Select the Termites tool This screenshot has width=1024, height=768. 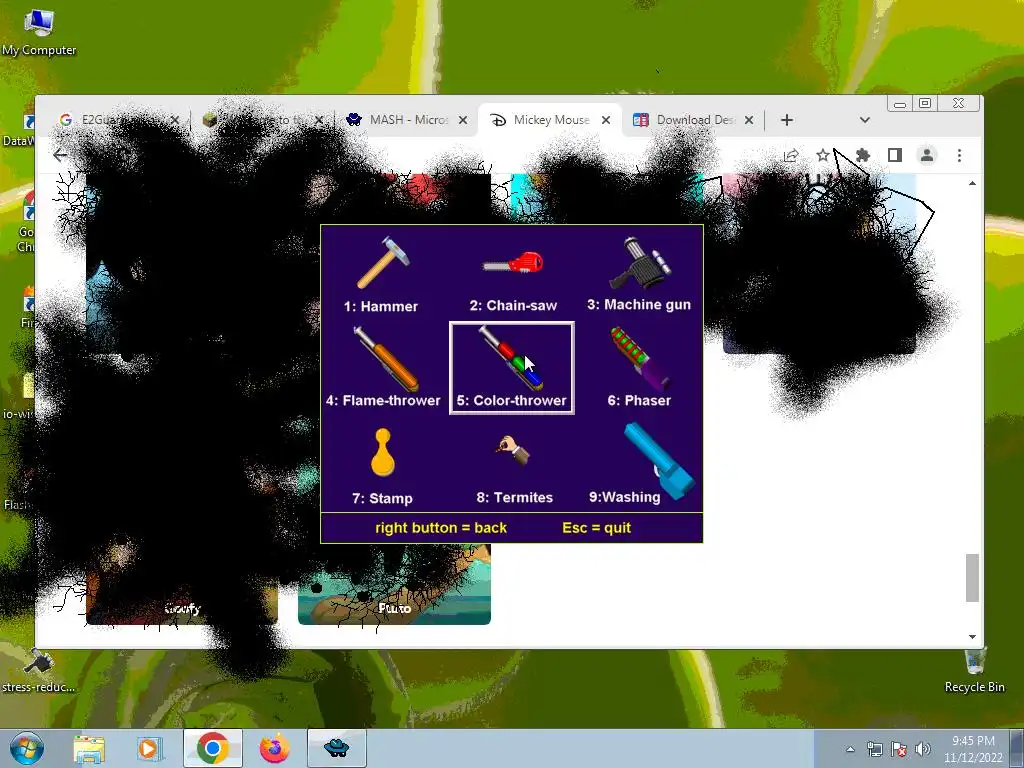click(515, 469)
